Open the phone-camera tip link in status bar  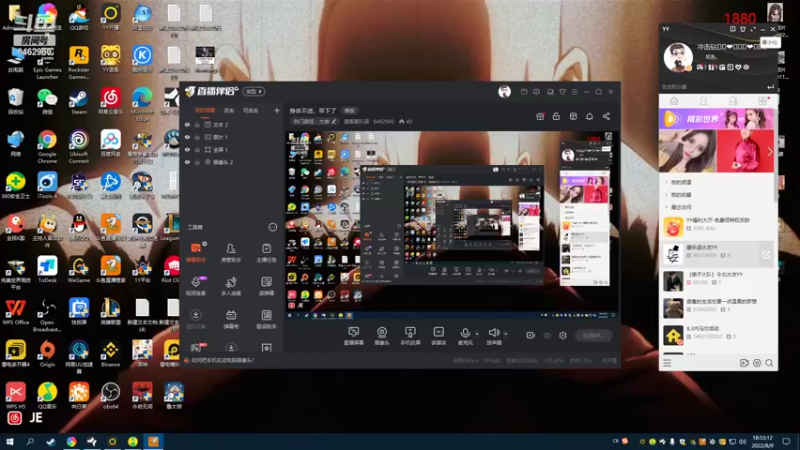[222, 360]
